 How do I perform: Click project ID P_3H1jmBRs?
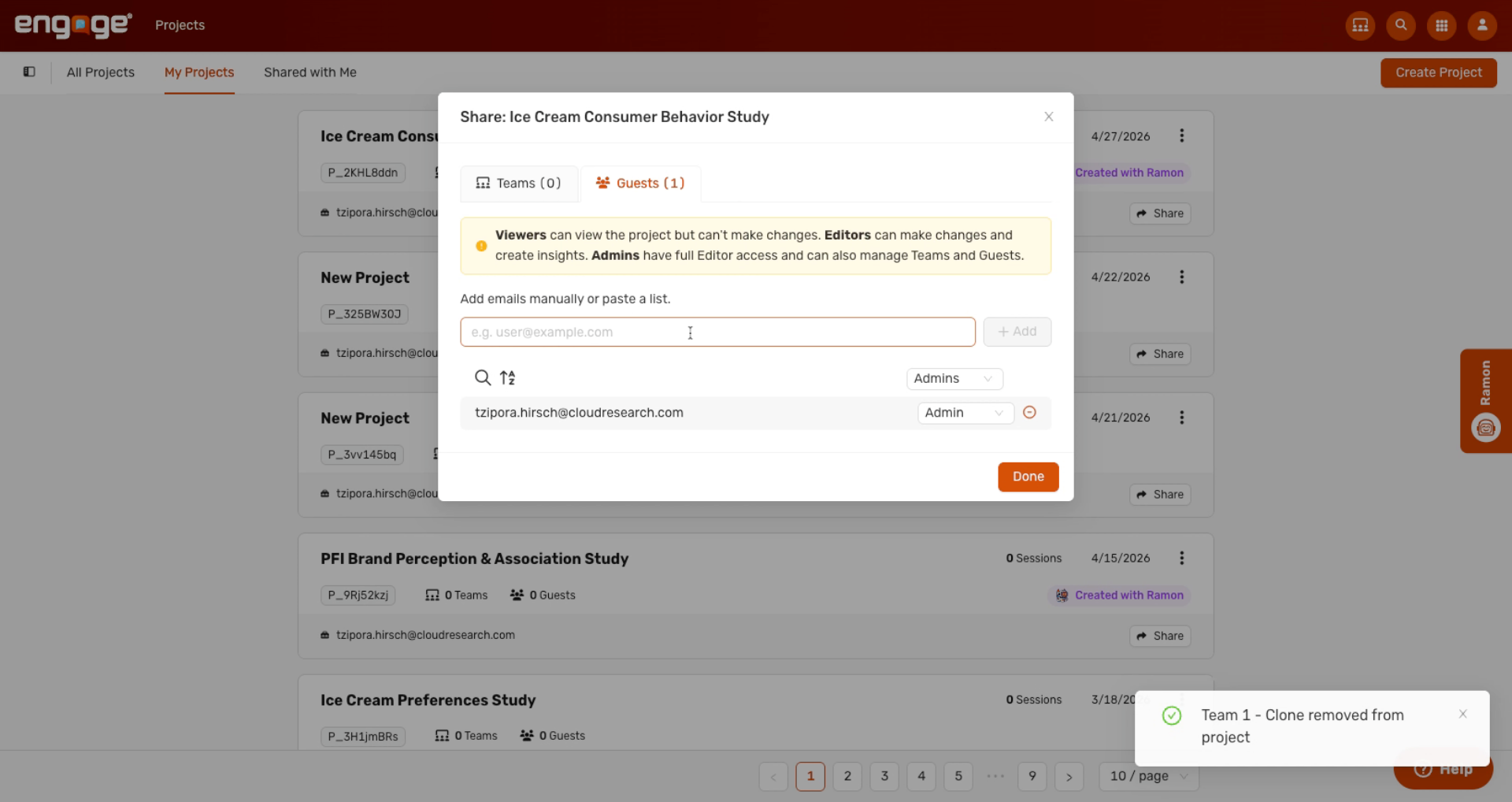362,736
